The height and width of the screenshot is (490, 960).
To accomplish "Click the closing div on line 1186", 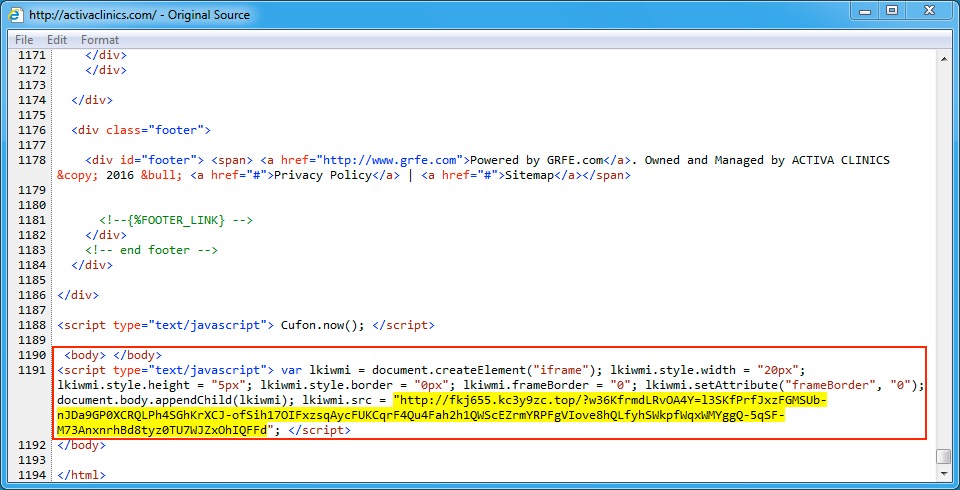I will point(78,295).
